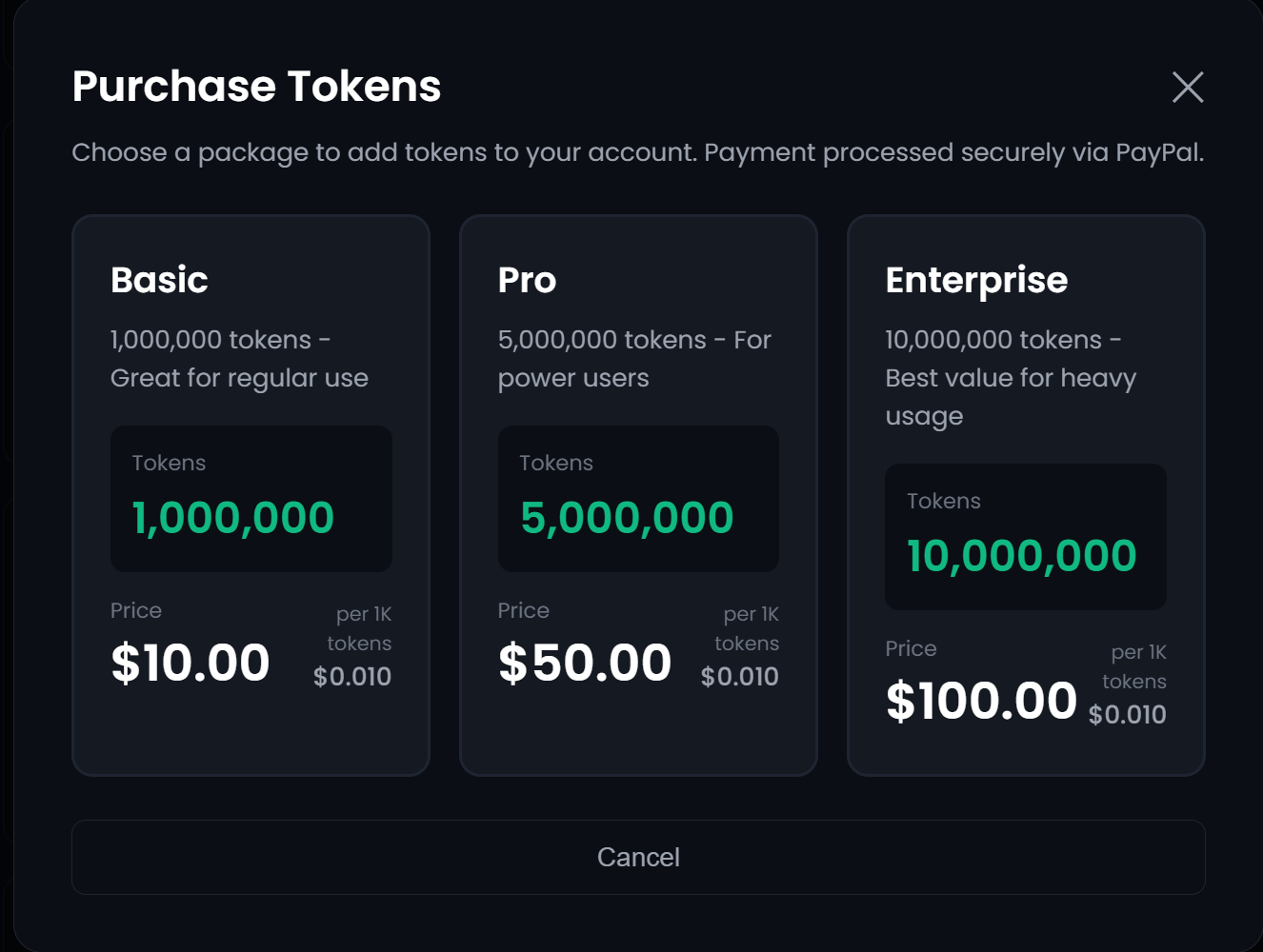Click the 10,000,000 token amount
This screenshot has width=1263, height=952.
coord(1020,556)
